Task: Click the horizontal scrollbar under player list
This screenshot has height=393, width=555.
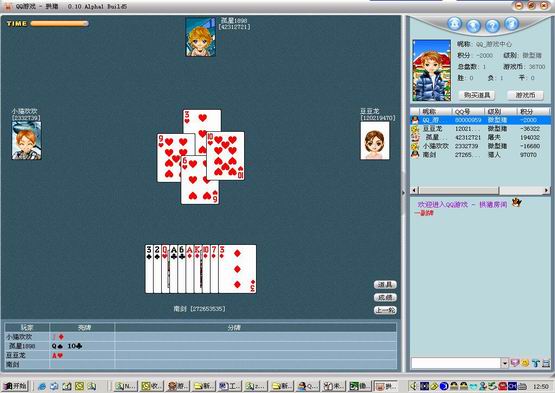Action: [480, 190]
